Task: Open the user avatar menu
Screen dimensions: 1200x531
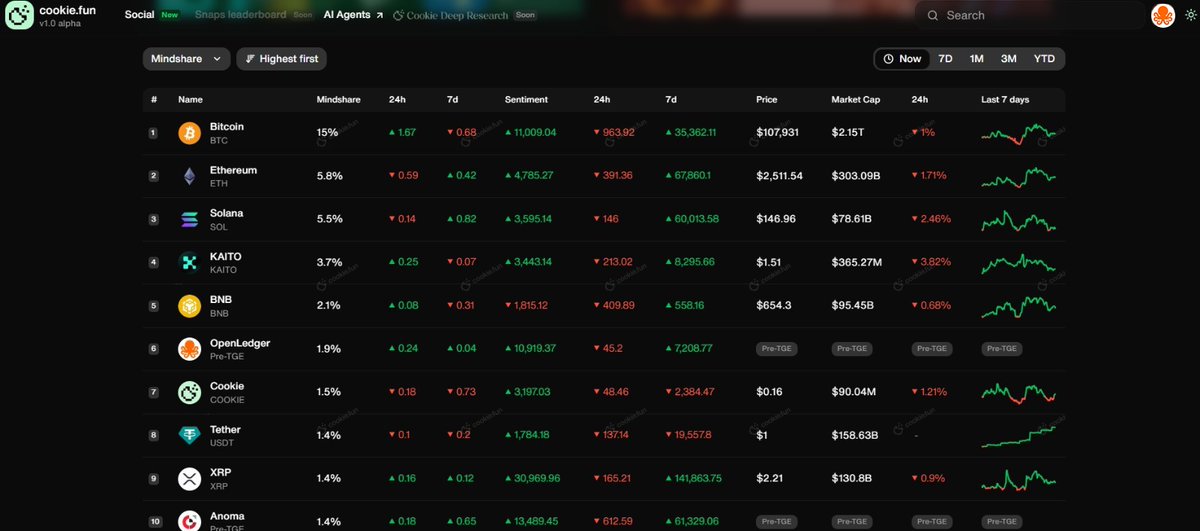Action: pyautogui.click(x=1163, y=15)
